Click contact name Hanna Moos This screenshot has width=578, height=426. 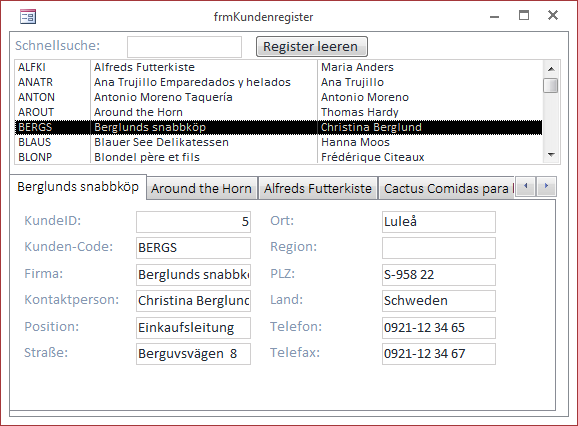coord(355,142)
